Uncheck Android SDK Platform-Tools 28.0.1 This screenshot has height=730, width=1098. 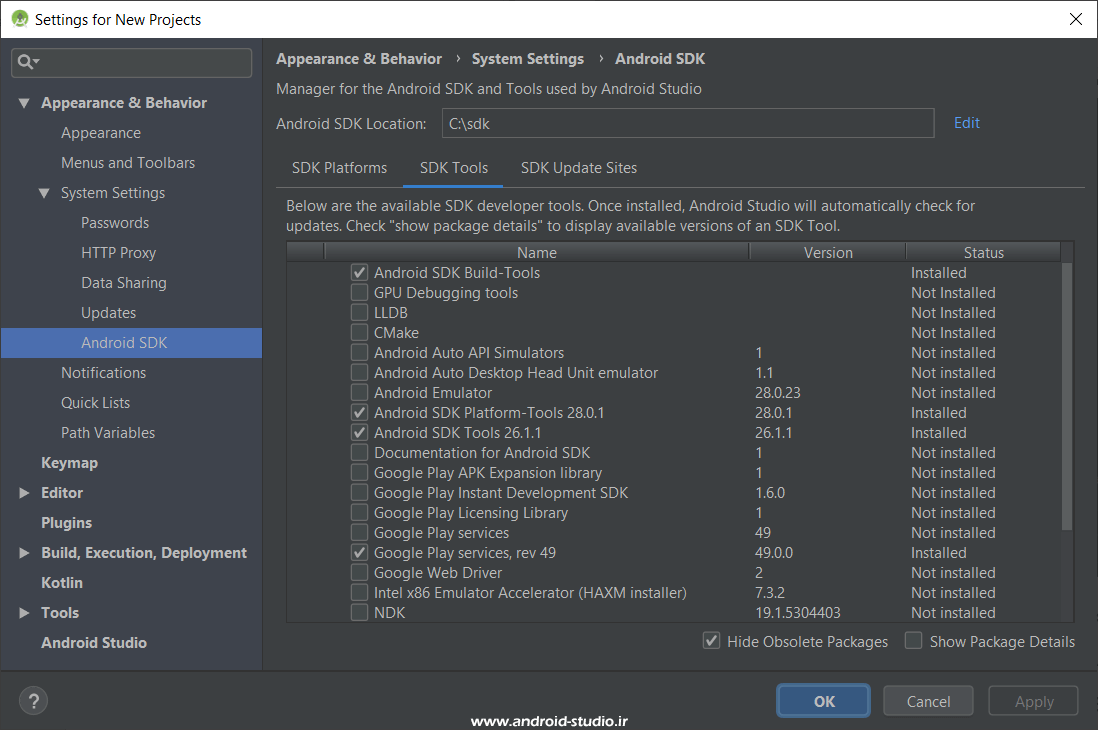359,413
